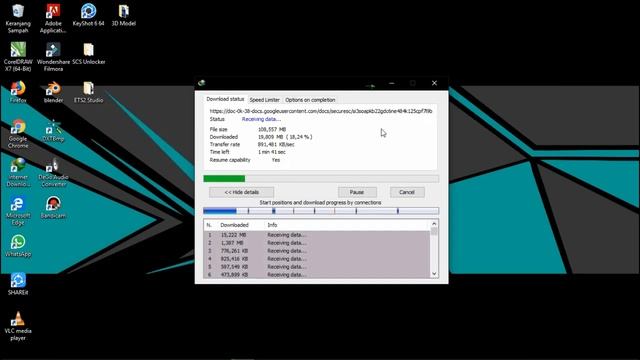Click the green overall download progress bar
The height and width of the screenshot is (360, 640).
321,178
